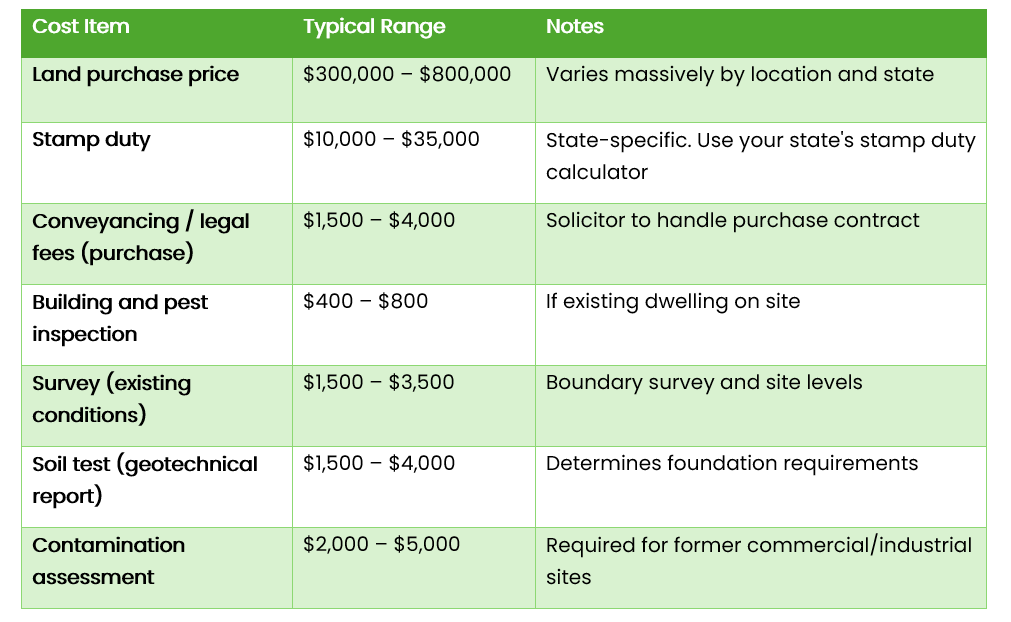Select the "Survey (existing conditions)" cell

tap(111, 399)
